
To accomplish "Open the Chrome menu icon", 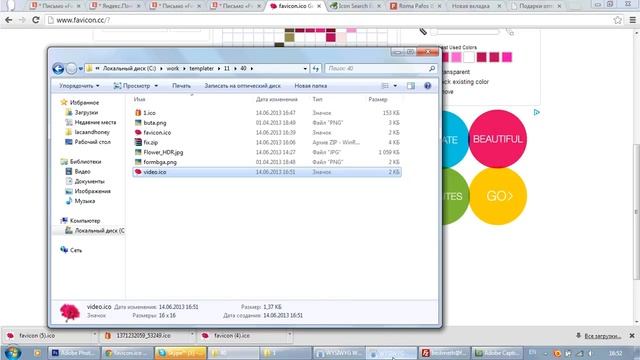I will pos(632,20).
